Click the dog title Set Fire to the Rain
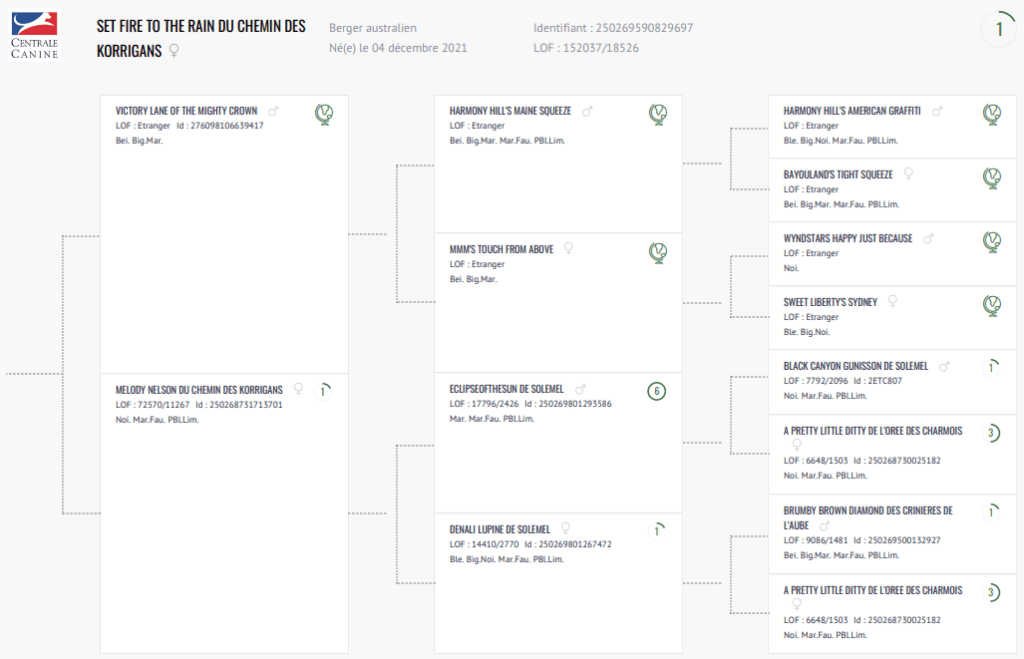Viewport: 1024px width, 659px height. pos(200,27)
